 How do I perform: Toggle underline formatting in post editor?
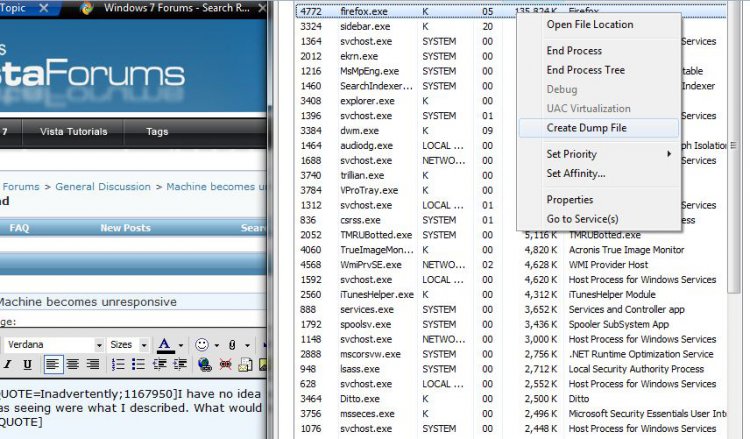[x=27, y=364]
